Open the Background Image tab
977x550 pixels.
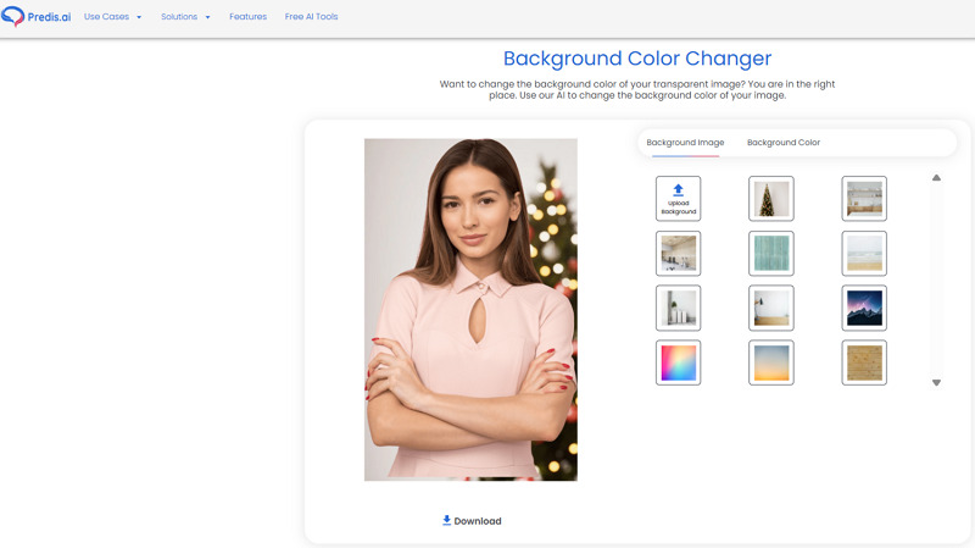685,143
